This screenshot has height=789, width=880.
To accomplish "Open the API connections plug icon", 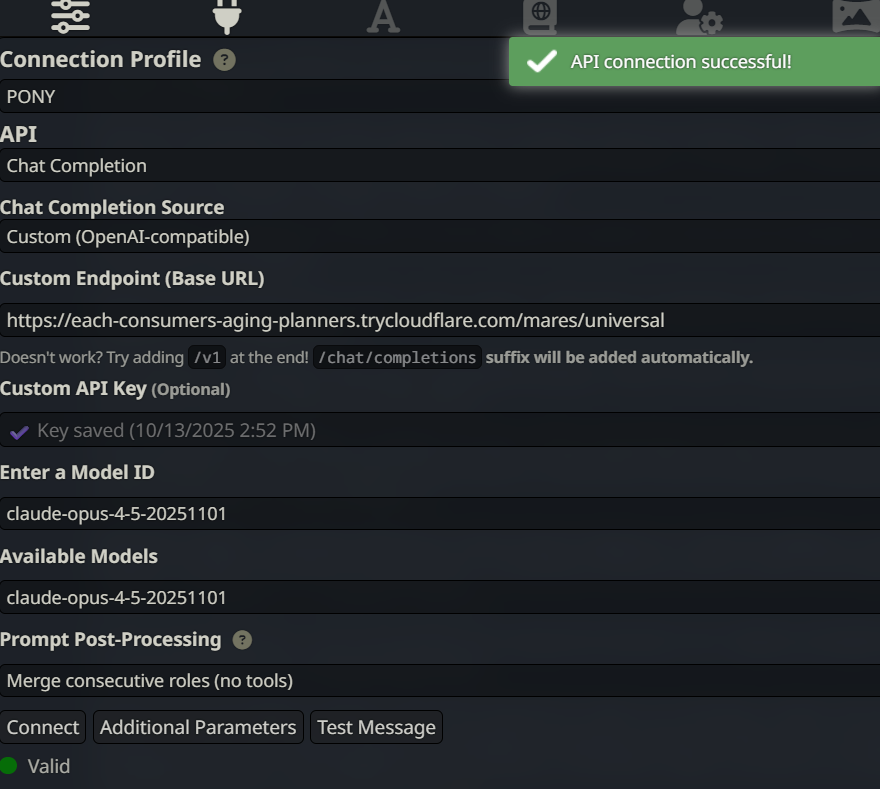I will (x=227, y=16).
